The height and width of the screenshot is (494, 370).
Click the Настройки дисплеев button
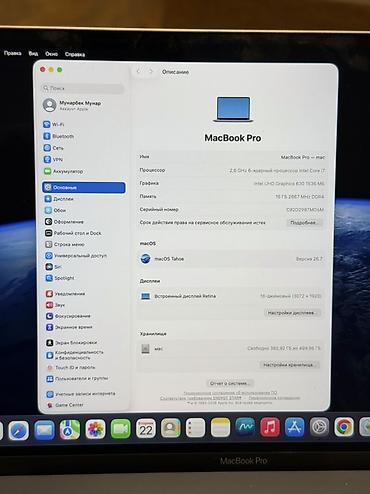(292, 313)
